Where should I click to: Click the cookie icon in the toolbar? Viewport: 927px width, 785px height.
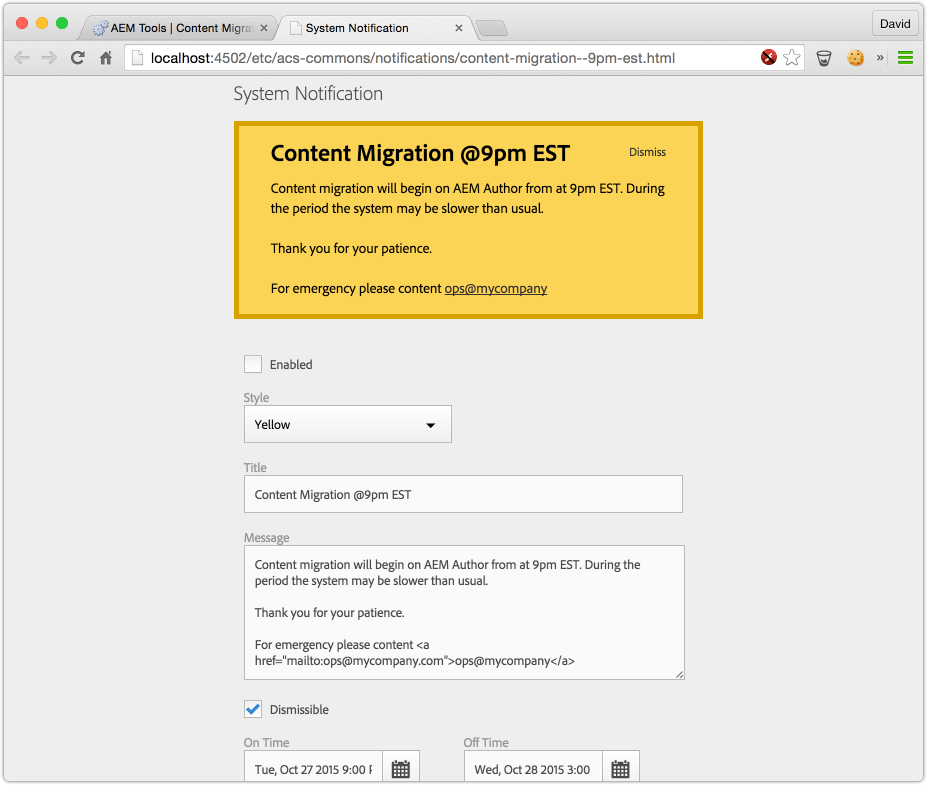[856, 58]
